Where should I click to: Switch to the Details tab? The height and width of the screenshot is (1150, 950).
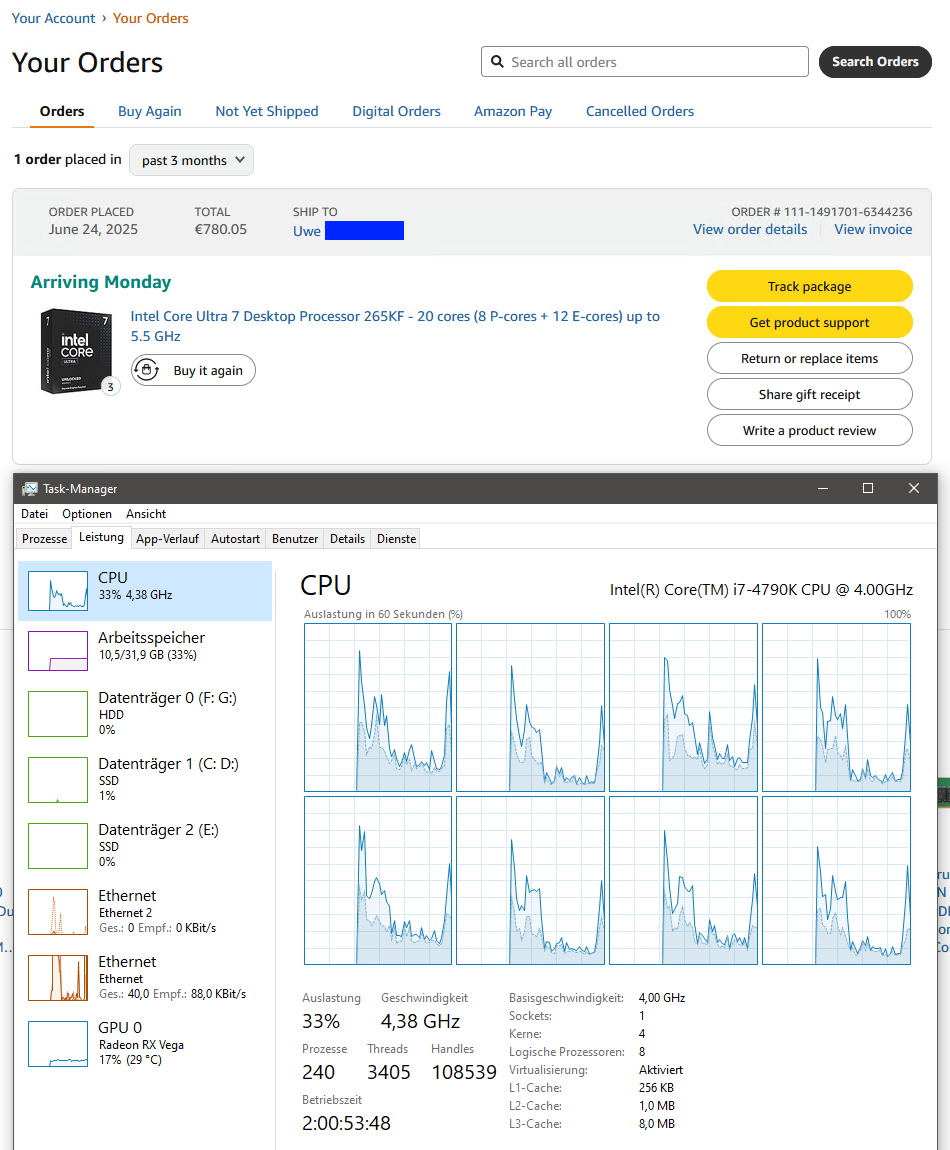coord(348,538)
